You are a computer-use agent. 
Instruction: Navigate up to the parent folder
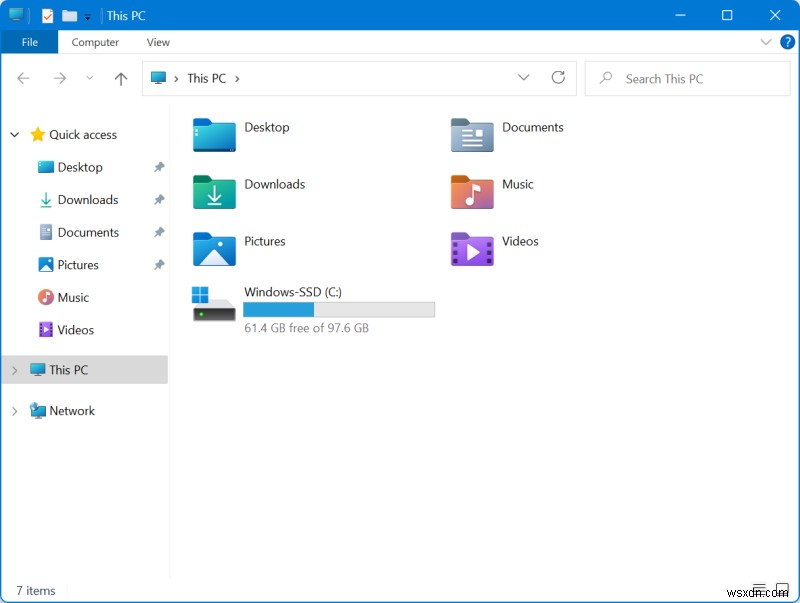tap(120, 78)
